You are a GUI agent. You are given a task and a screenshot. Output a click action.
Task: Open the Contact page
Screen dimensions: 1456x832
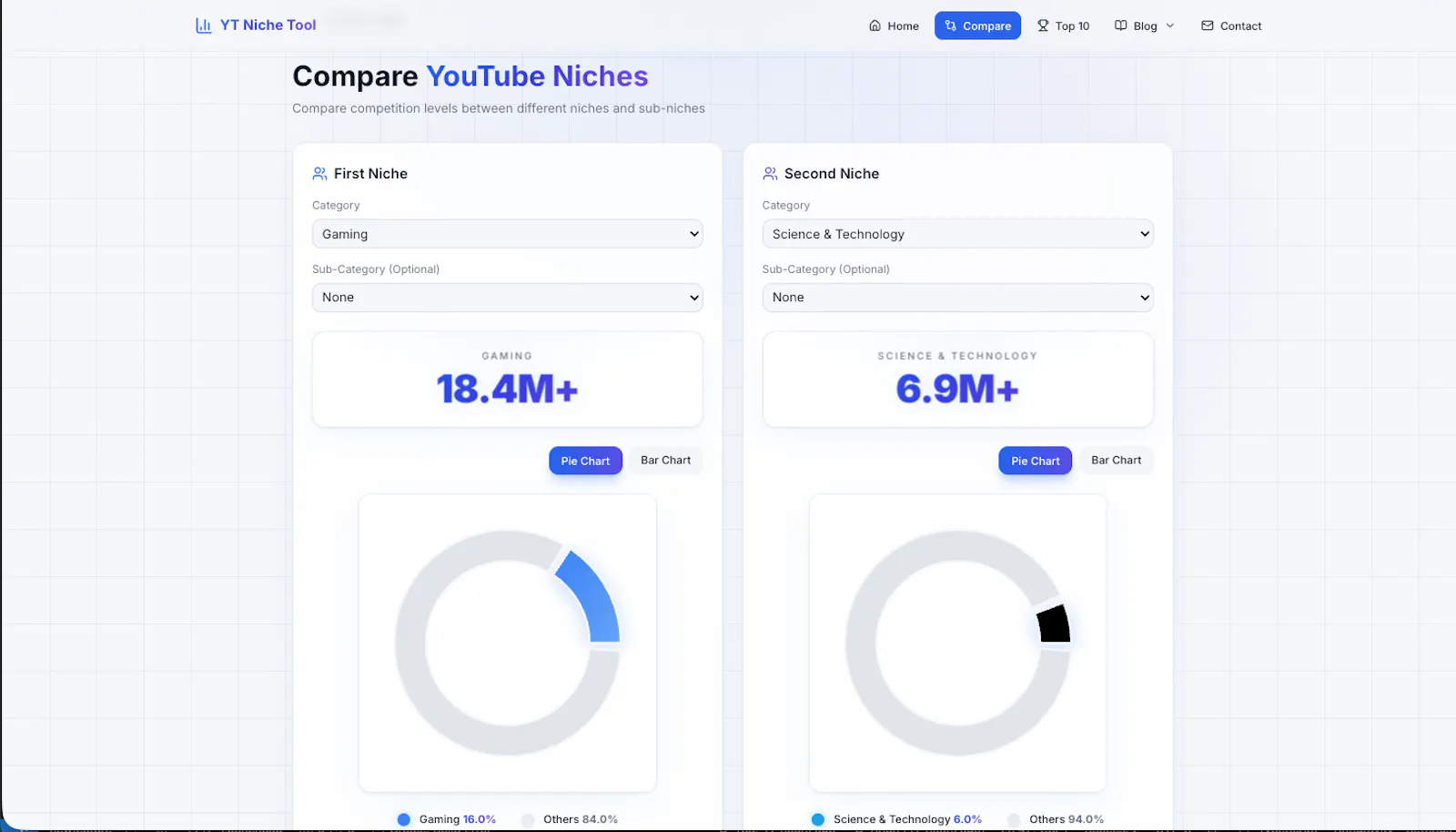1231,25
